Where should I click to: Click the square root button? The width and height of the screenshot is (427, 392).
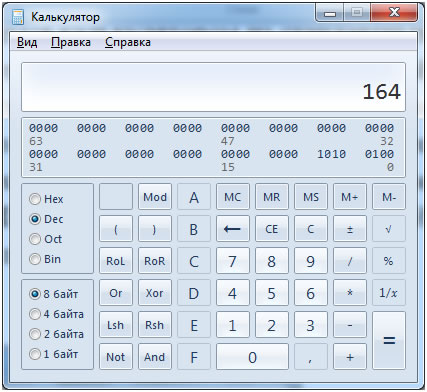pos(389,229)
